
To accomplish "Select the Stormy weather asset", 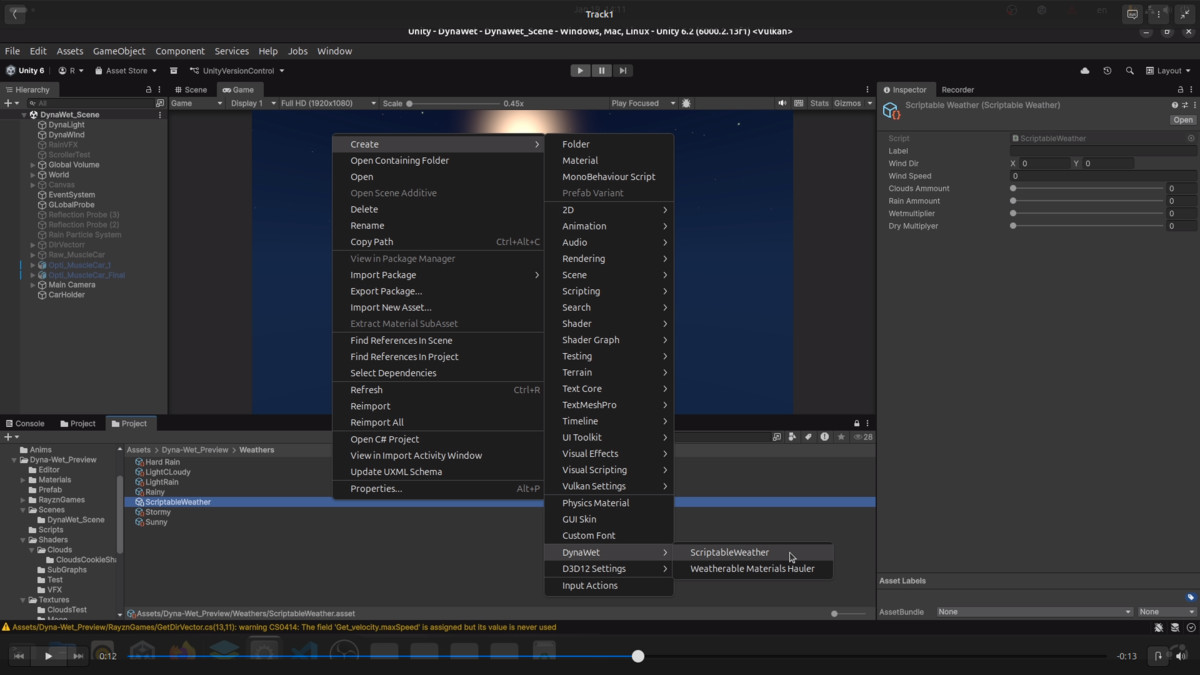I will click(158, 512).
